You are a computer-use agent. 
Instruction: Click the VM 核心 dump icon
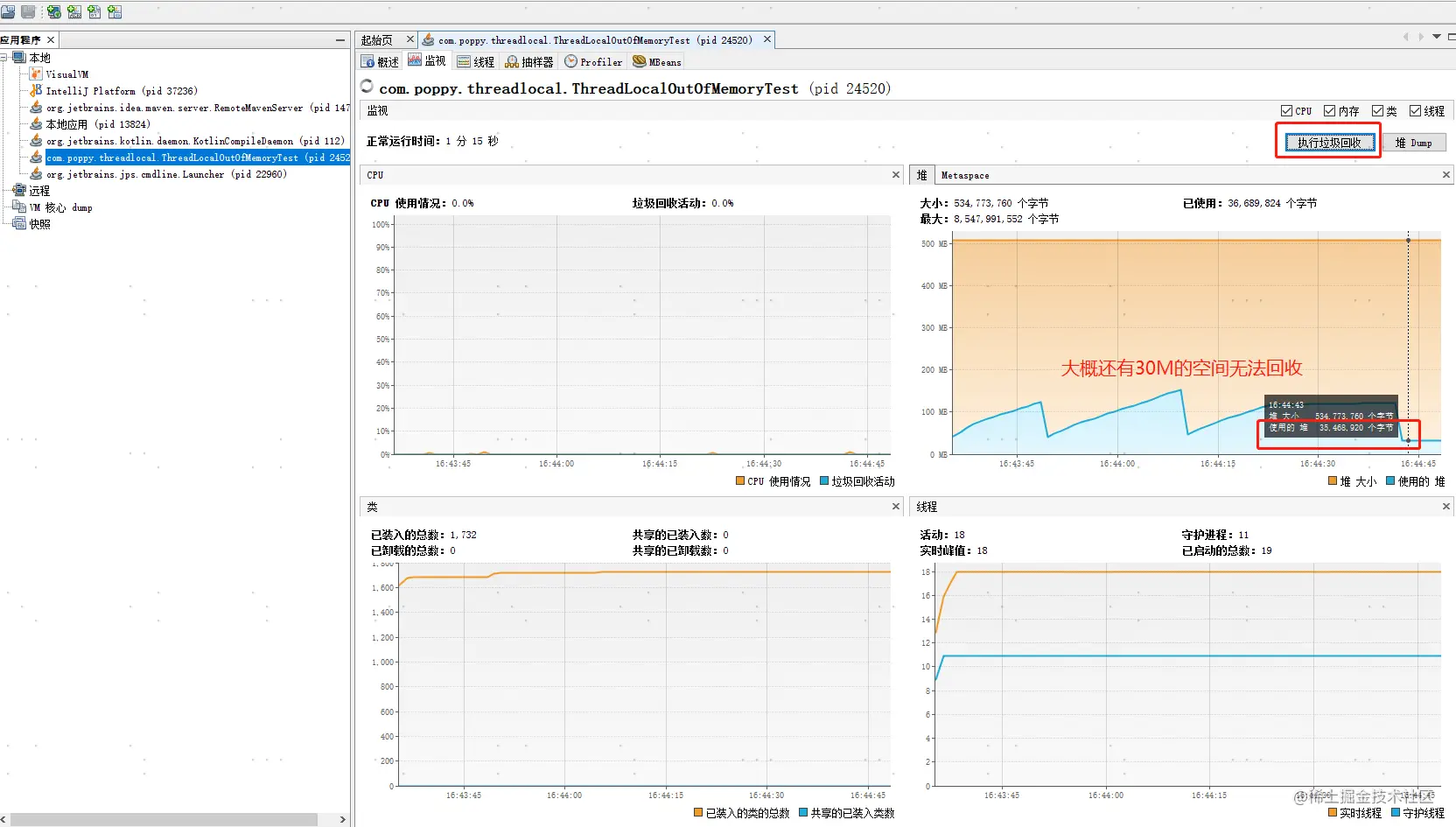[x=19, y=207]
